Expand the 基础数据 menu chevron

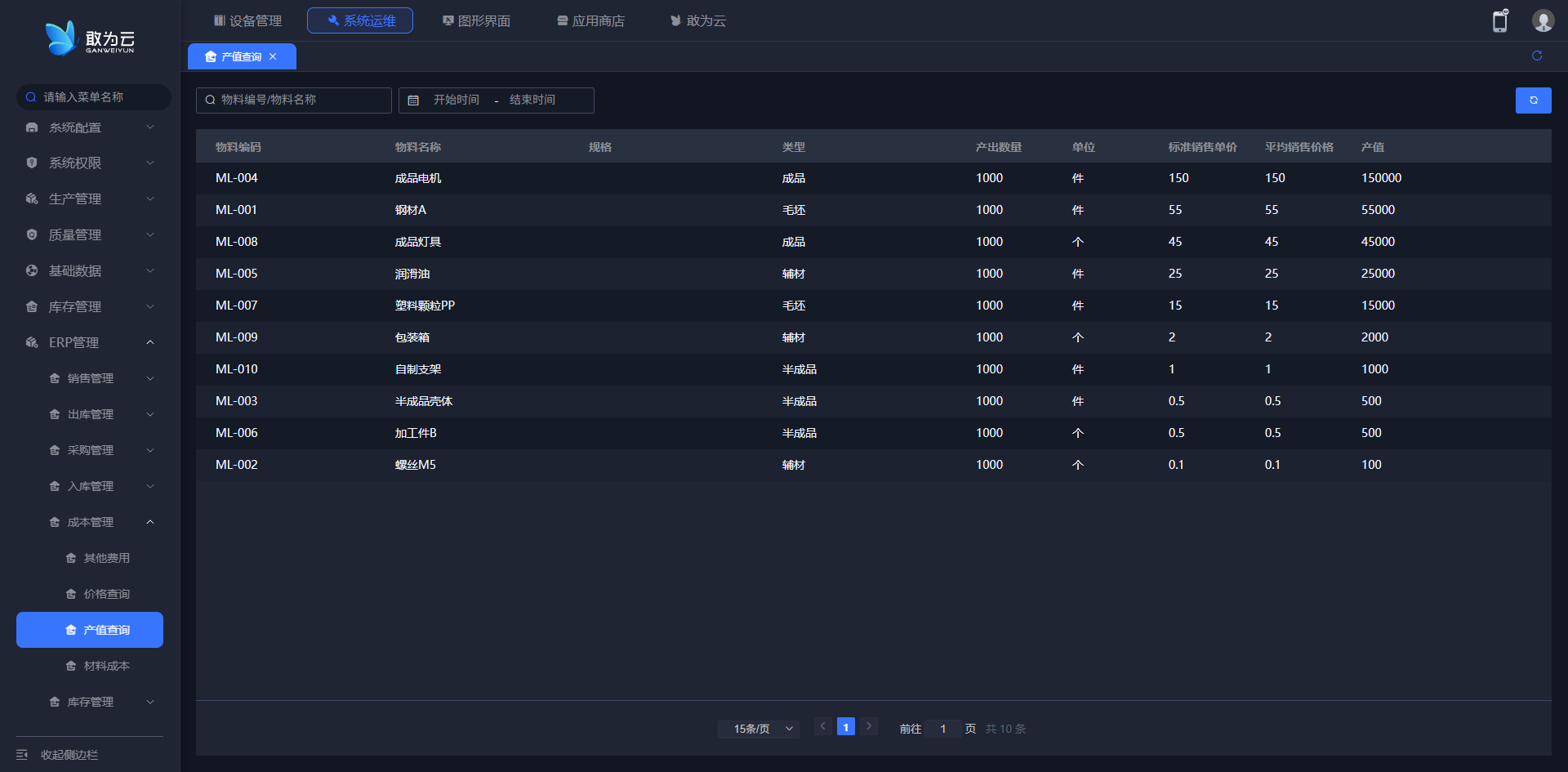(150, 270)
